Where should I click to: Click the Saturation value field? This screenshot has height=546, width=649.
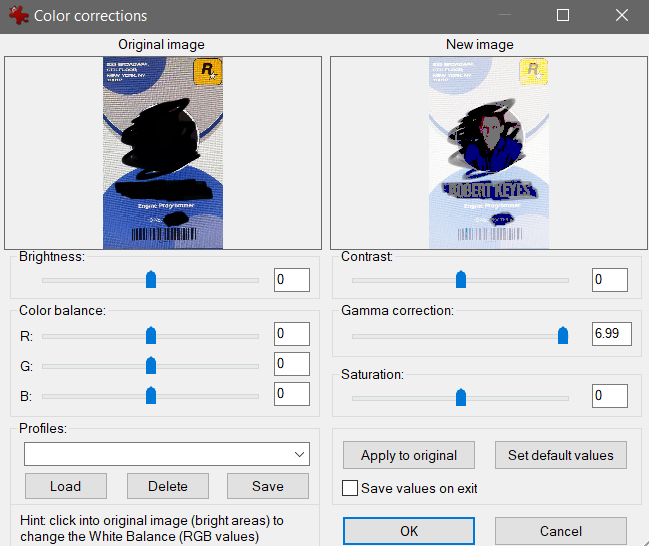pos(610,396)
